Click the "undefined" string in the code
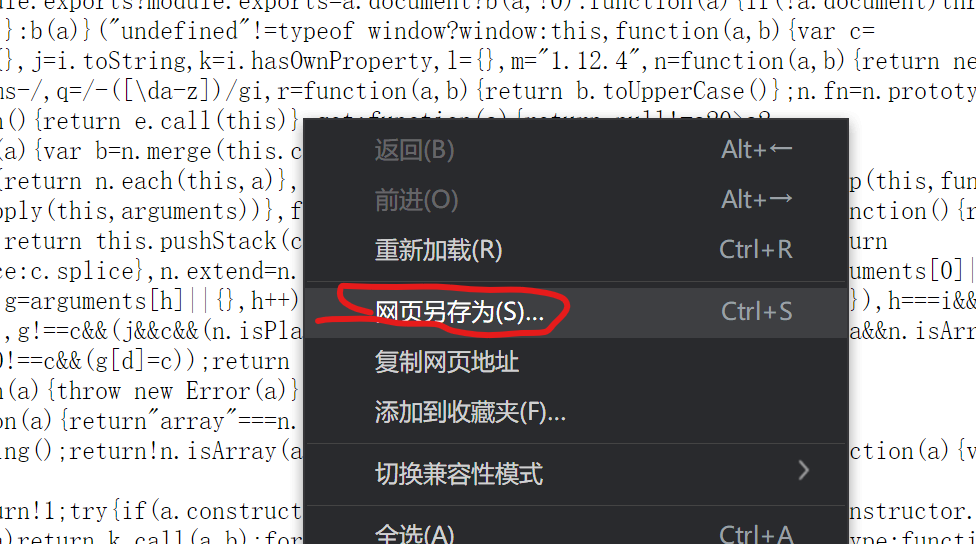The height and width of the screenshot is (544, 976). [x=179, y=31]
